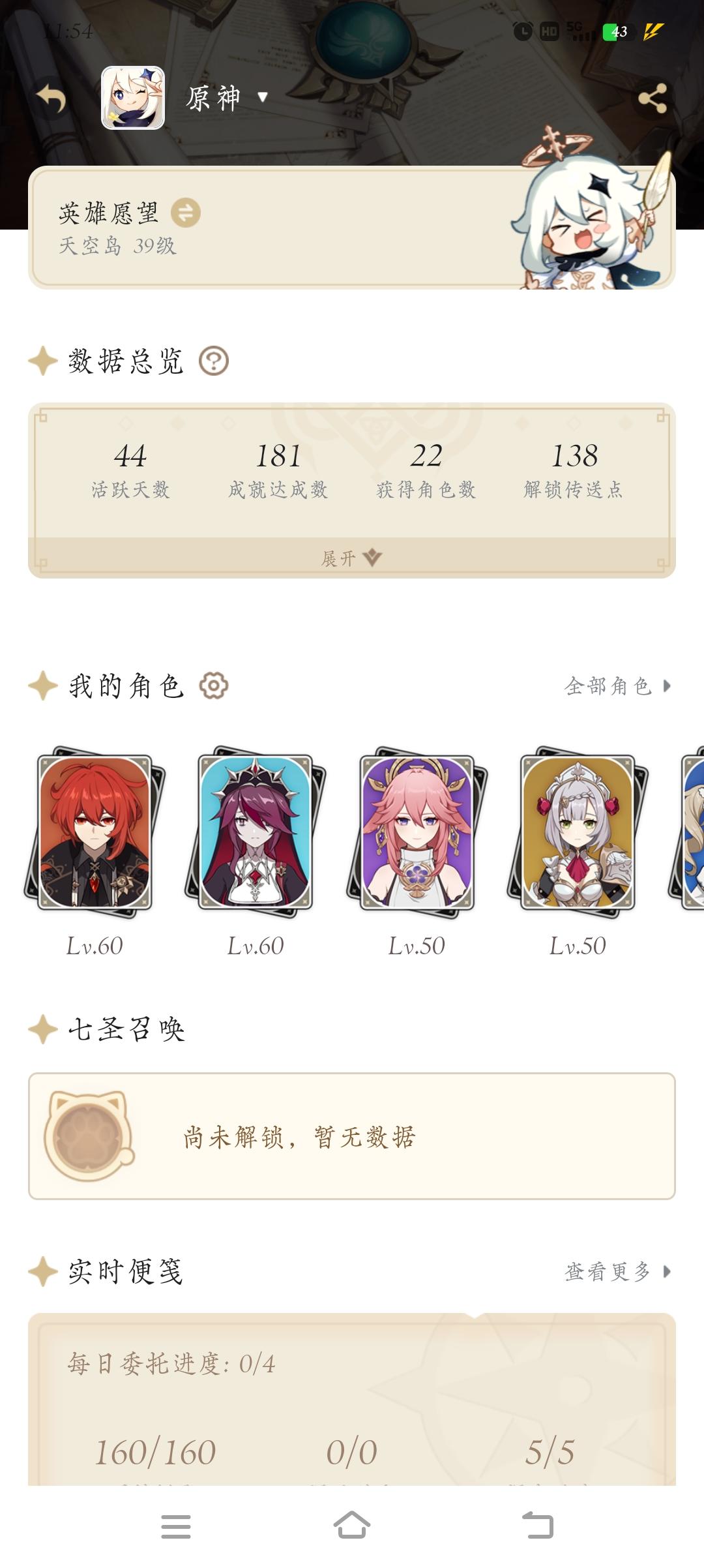Open 查看更多 for real-time notes
Image resolution: width=704 pixels, height=1568 pixels.
pyautogui.click(x=618, y=1271)
